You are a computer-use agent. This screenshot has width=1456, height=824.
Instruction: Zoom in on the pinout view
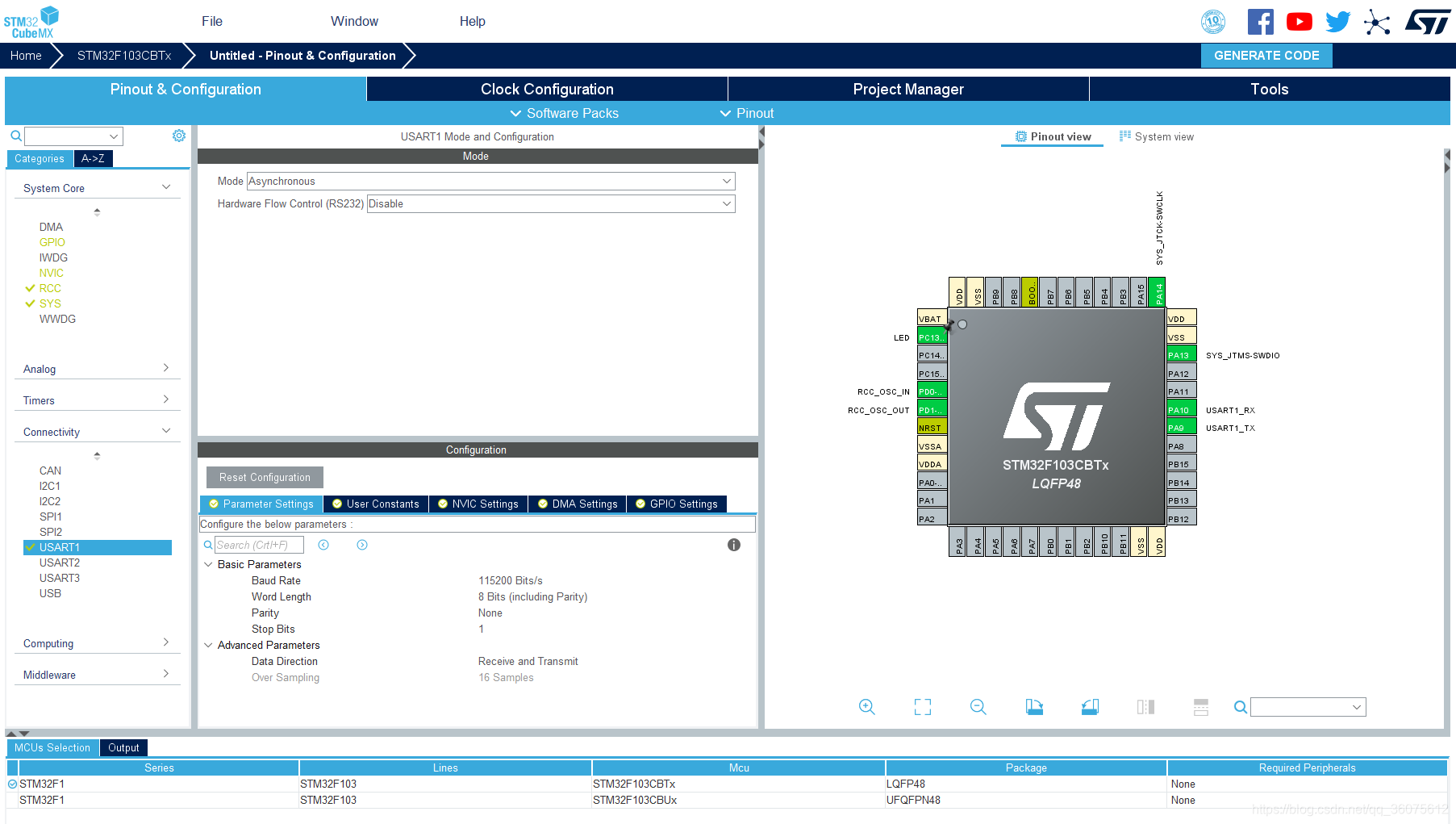867,707
